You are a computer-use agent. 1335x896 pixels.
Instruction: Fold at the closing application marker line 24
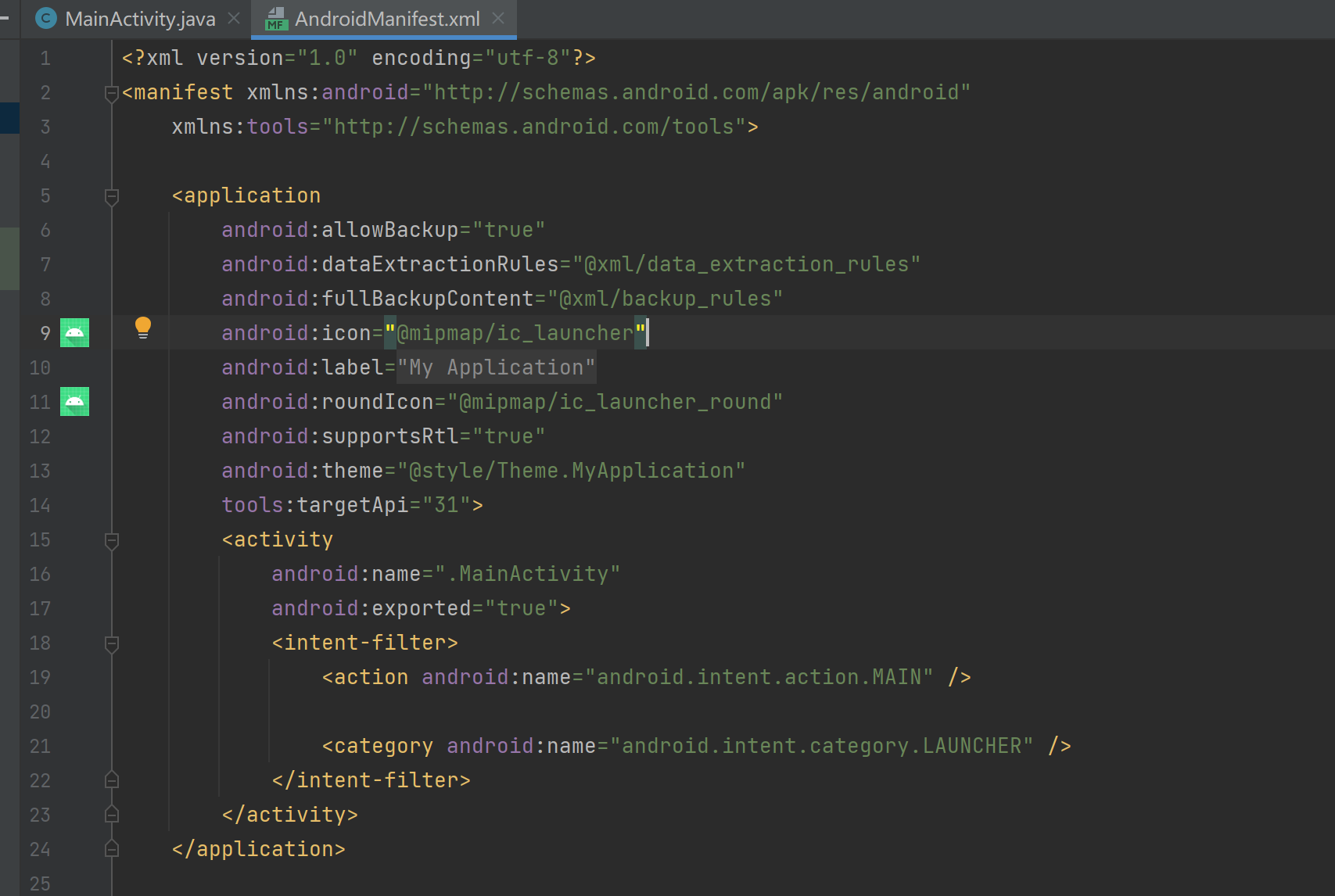click(x=112, y=848)
